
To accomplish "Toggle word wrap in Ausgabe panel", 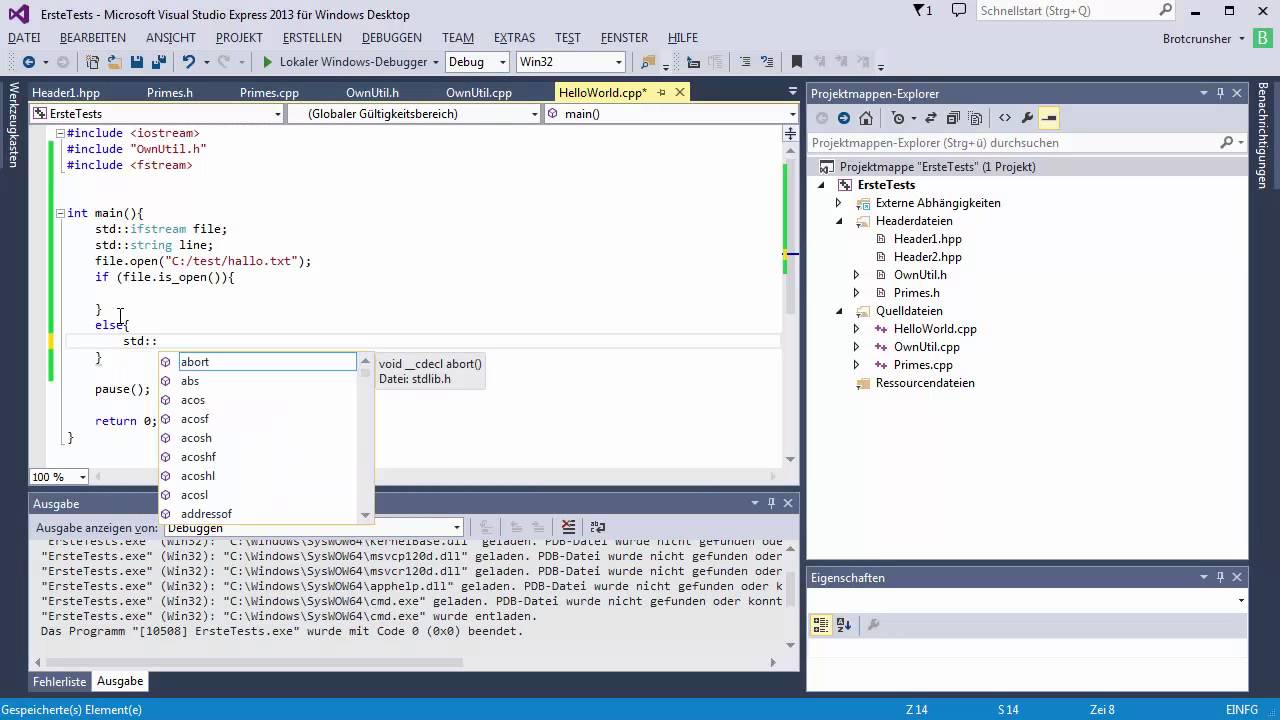I will point(598,527).
